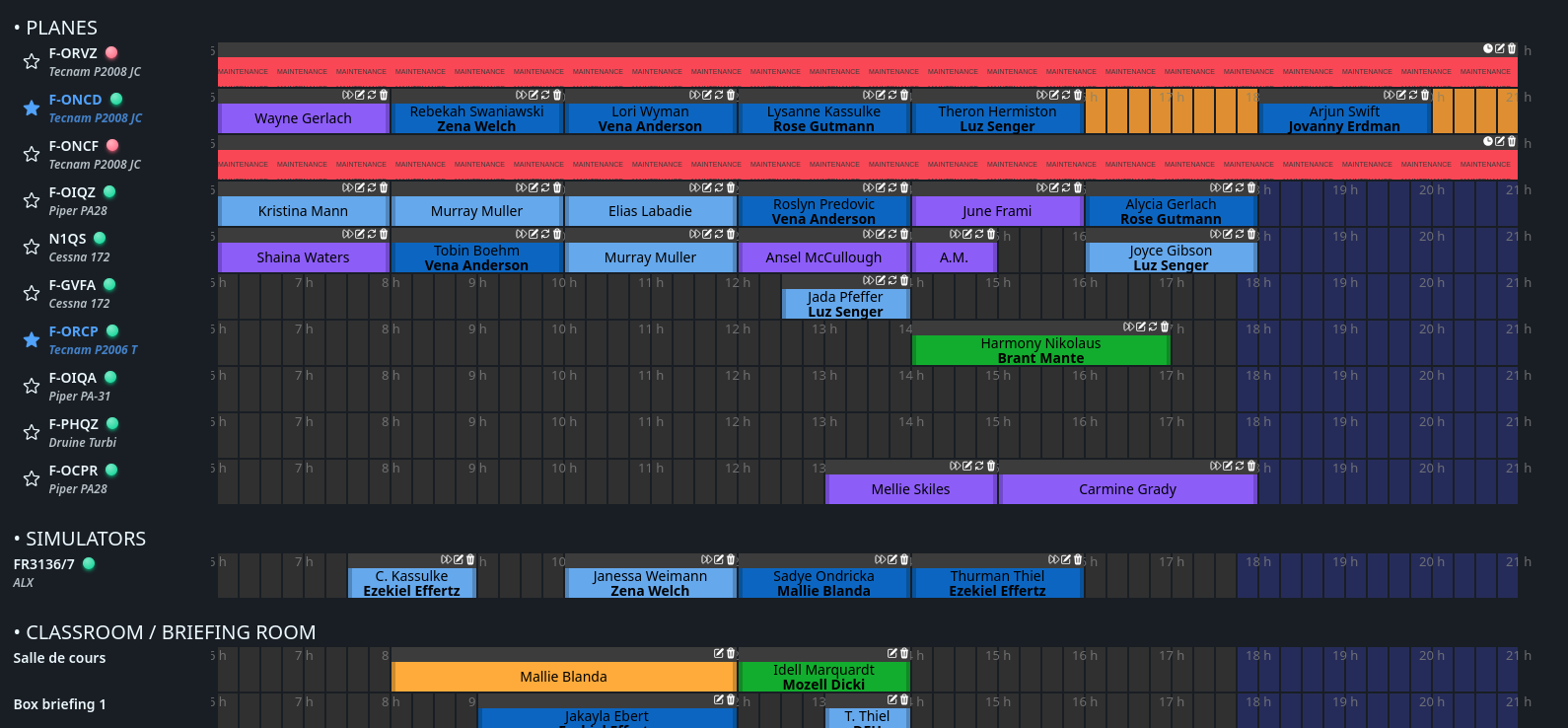Edit the Kristina Mann booking
1568x728 pixels.
click(359, 187)
